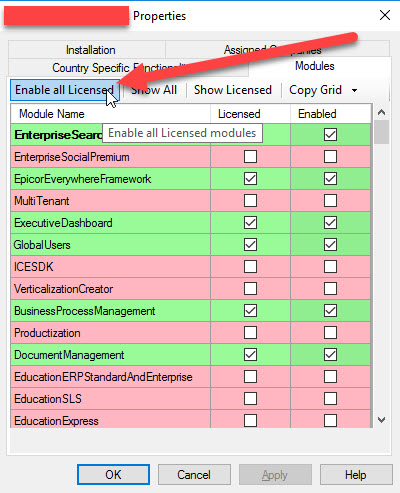Uncheck Licensed for BusinessProcessManagement
The width and height of the screenshot is (400, 493).
pyautogui.click(x=250, y=310)
